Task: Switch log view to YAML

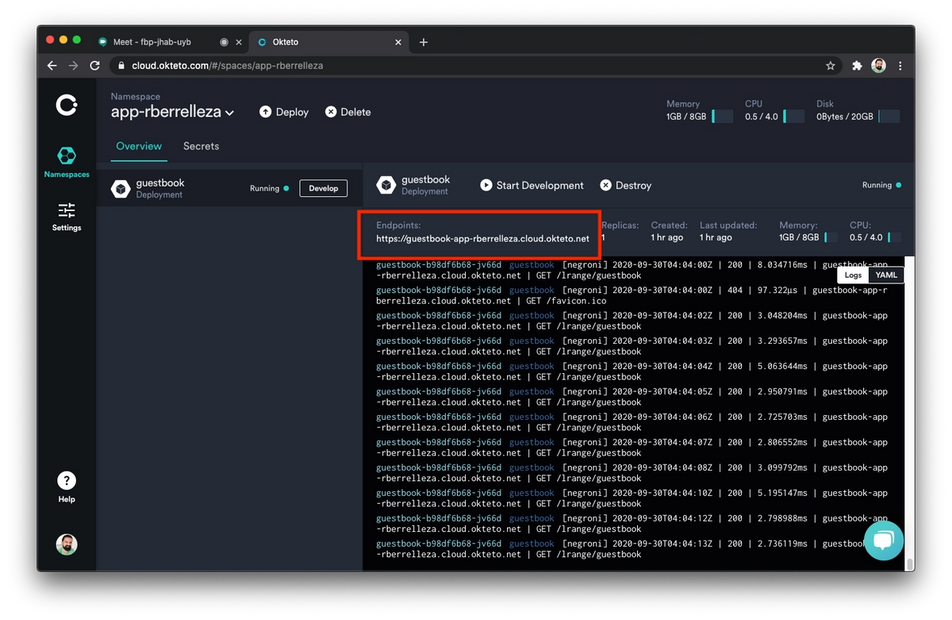Action: coord(886,274)
